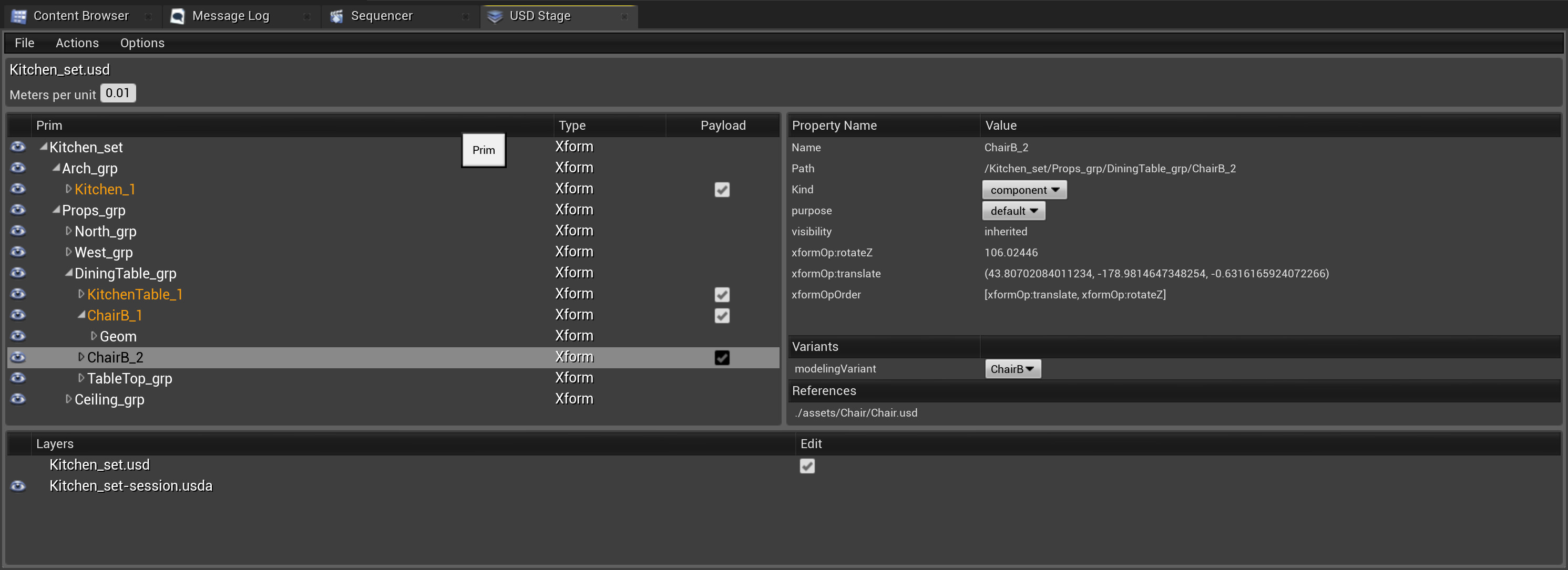Toggle eye icon for Kitchen_set-session.usda layer
1568x570 pixels.
point(18,486)
